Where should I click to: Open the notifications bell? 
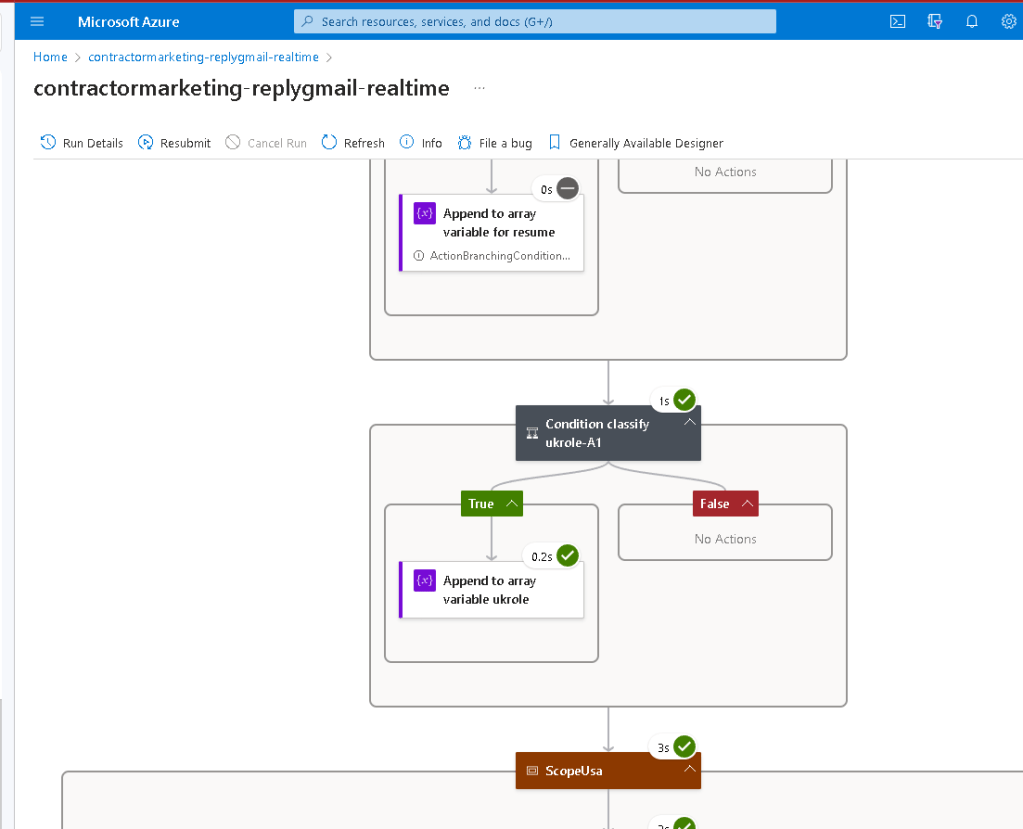click(972, 22)
